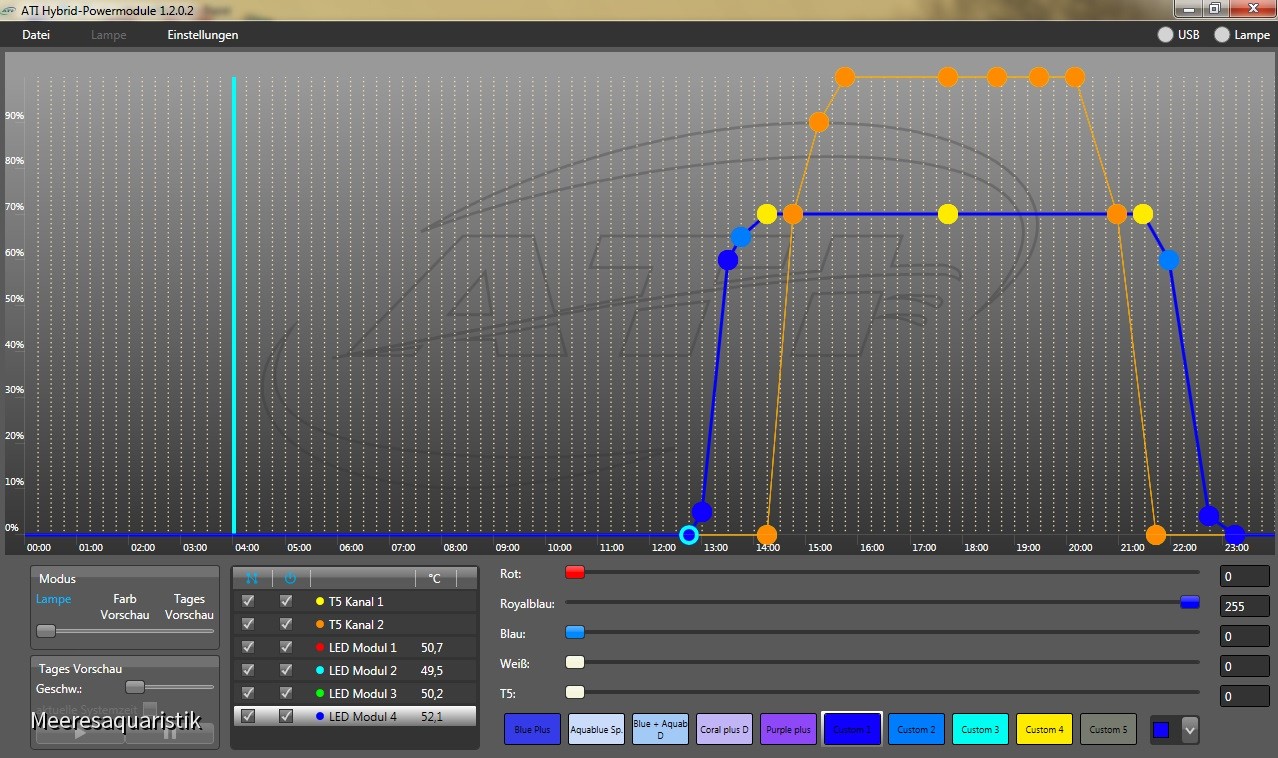
Task: Apply the Blue Plus color preset
Action: point(533,730)
